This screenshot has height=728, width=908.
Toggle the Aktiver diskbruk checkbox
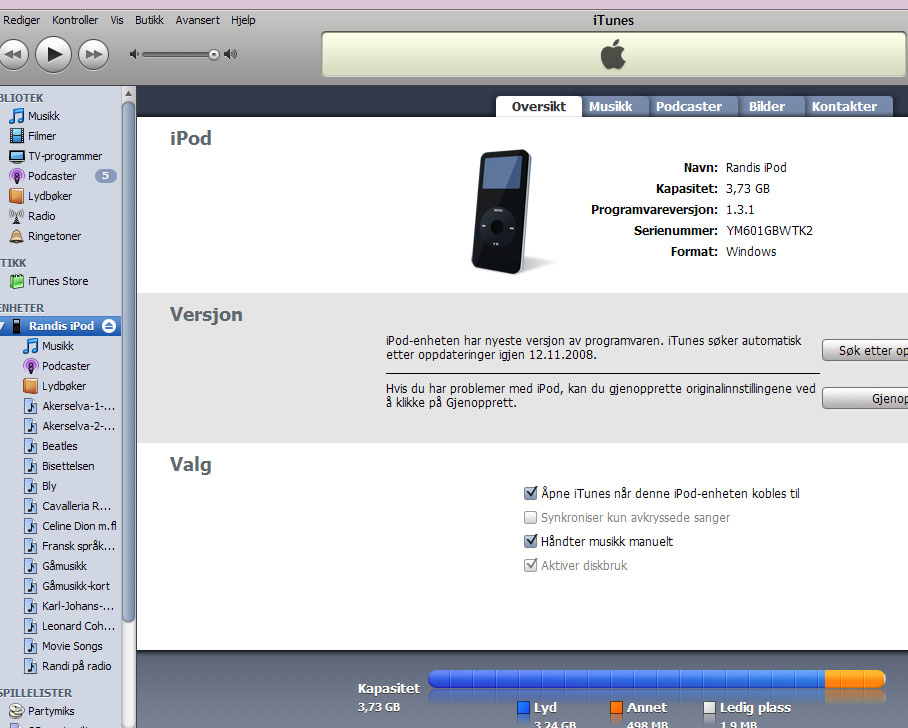tap(530, 565)
